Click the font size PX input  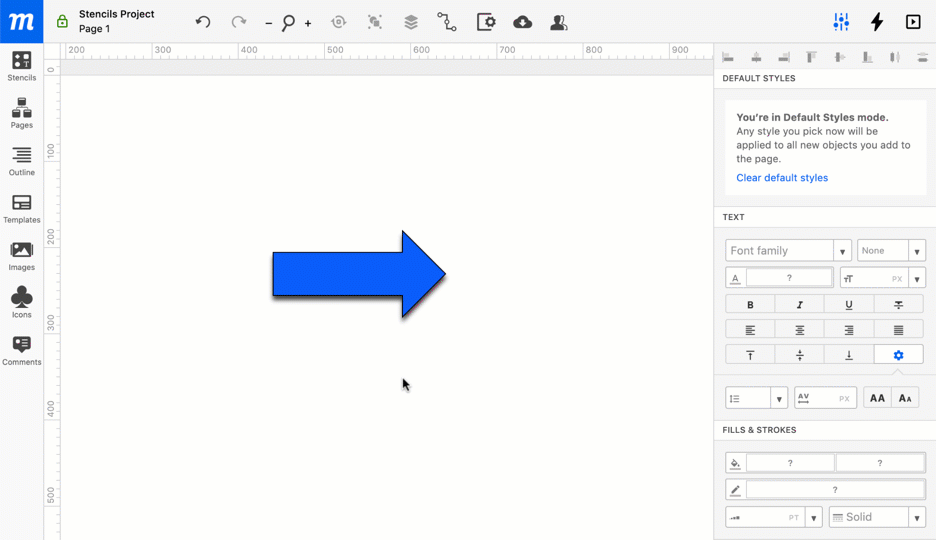pos(875,279)
